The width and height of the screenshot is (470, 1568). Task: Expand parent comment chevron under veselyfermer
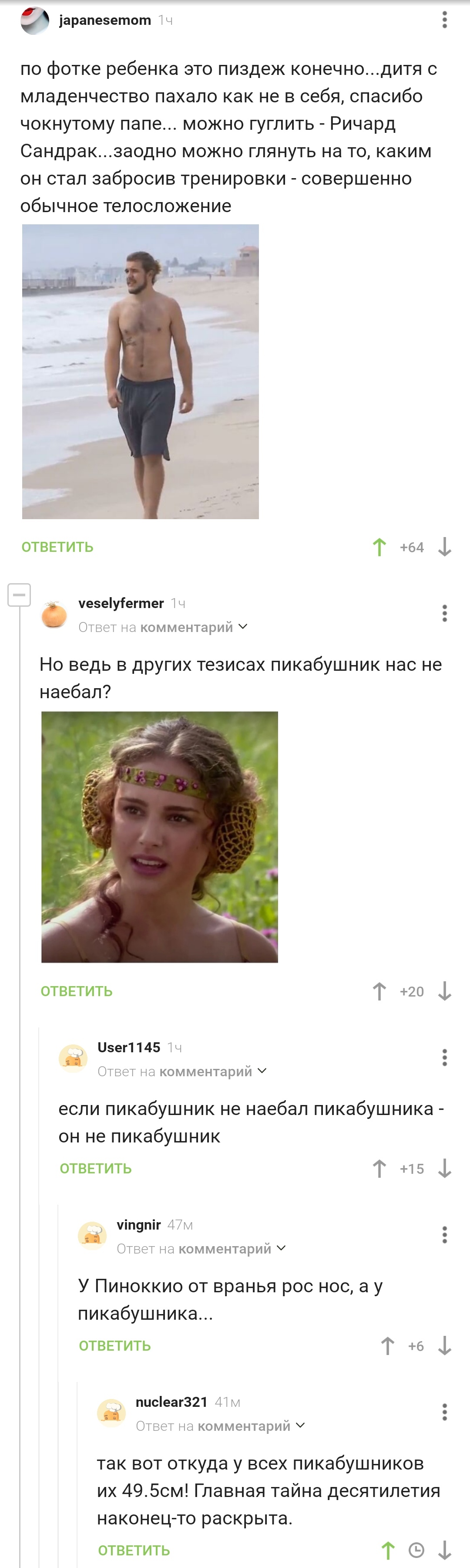pyautogui.click(x=242, y=626)
